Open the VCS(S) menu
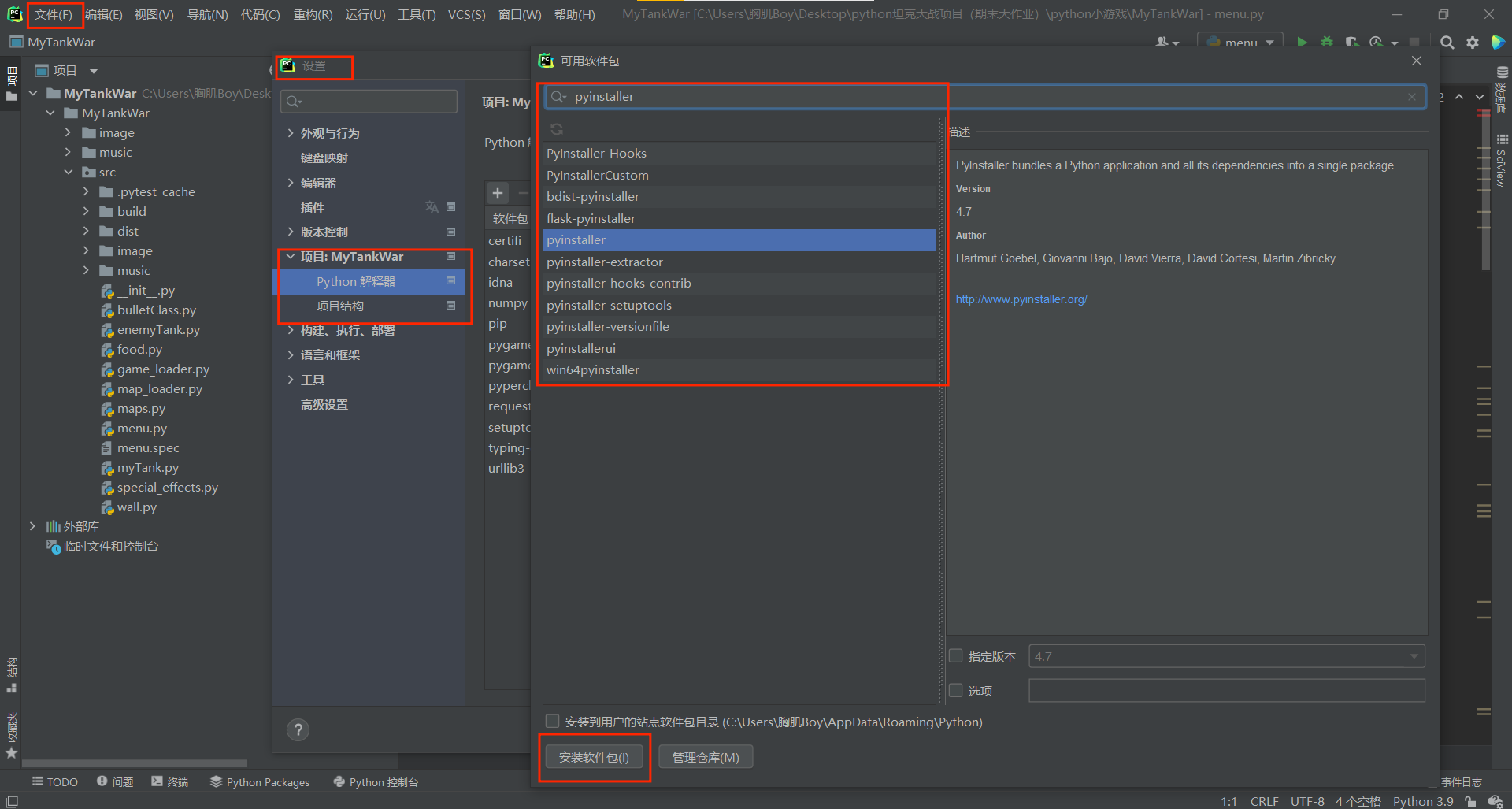Screen dimensions: 1512x809 (466, 14)
